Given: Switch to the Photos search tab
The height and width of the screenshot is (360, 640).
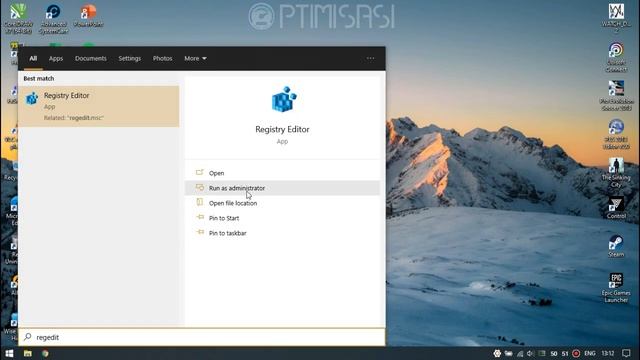Looking at the screenshot, I should [162, 58].
